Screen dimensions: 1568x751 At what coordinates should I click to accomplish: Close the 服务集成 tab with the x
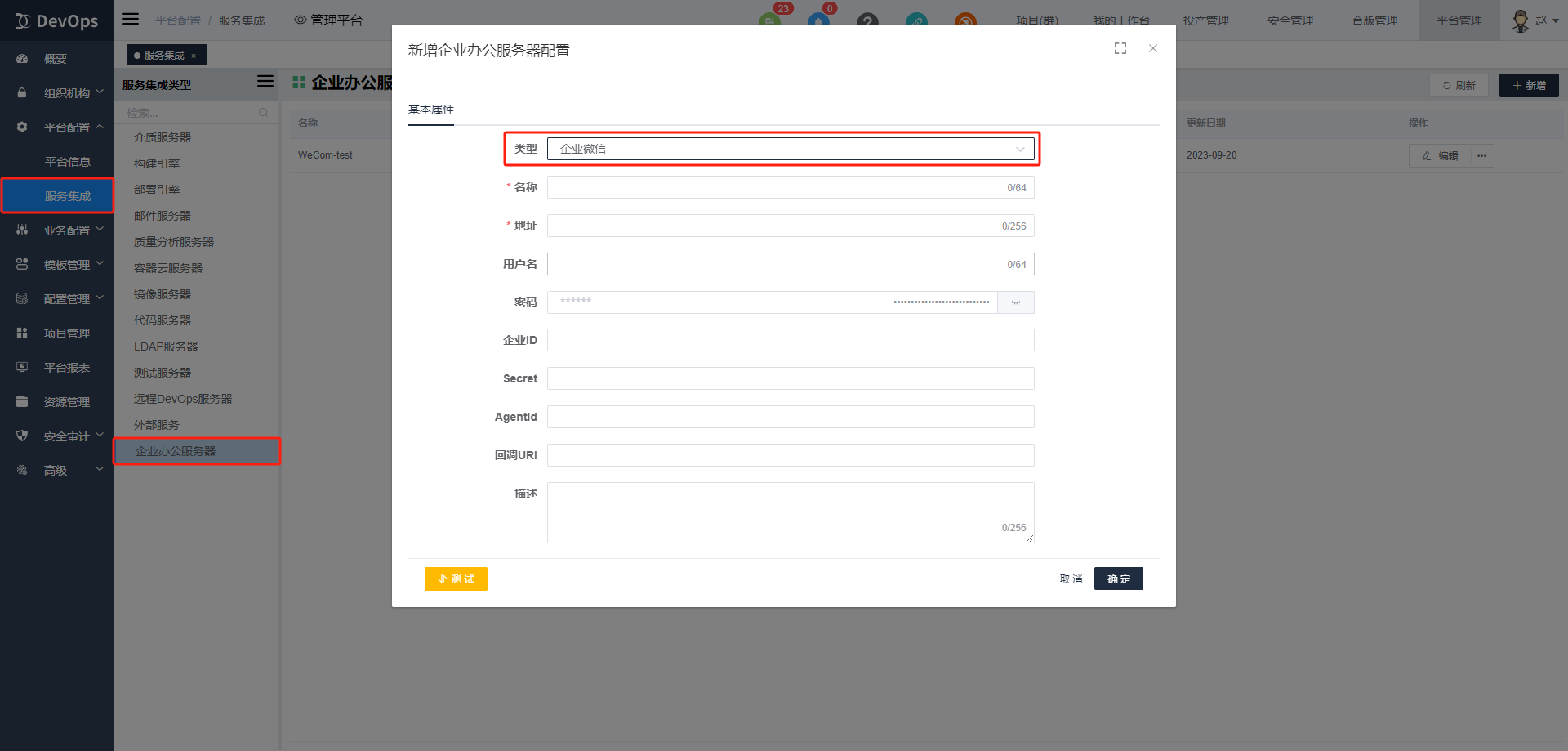pos(194,56)
